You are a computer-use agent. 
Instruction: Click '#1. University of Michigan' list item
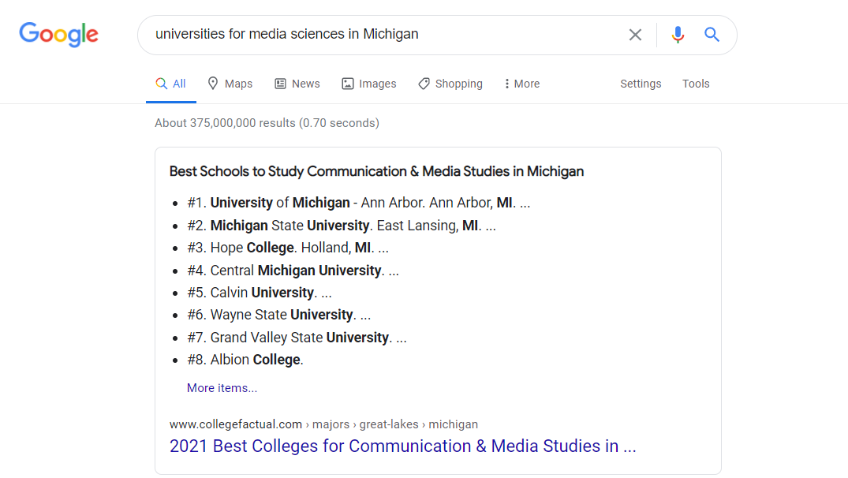pos(359,203)
